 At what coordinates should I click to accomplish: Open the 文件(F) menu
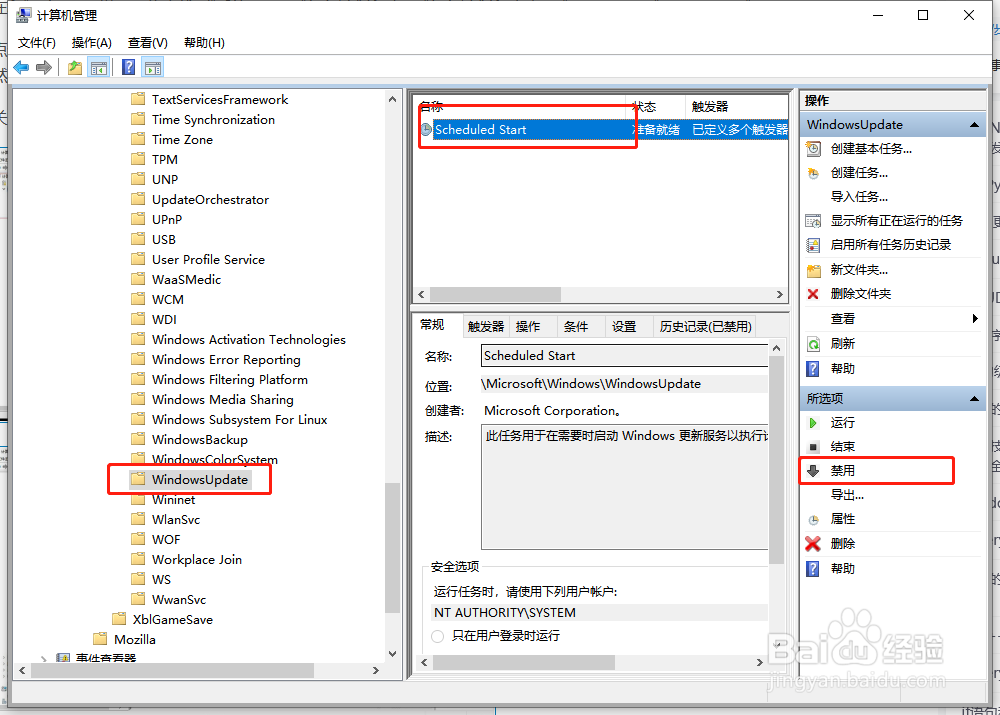coord(37,43)
